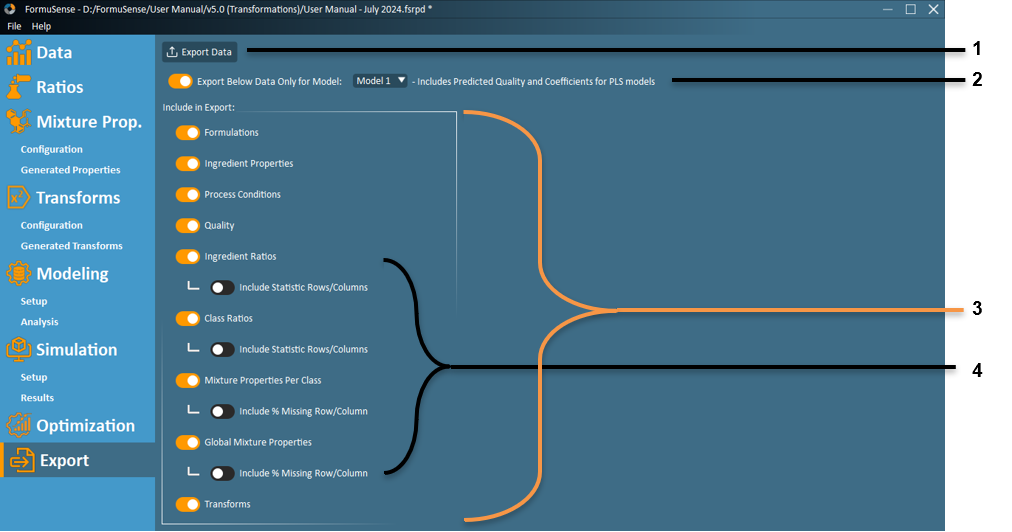Go to the Modeling section
This screenshot has width=1012, height=532.
[72, 274]
